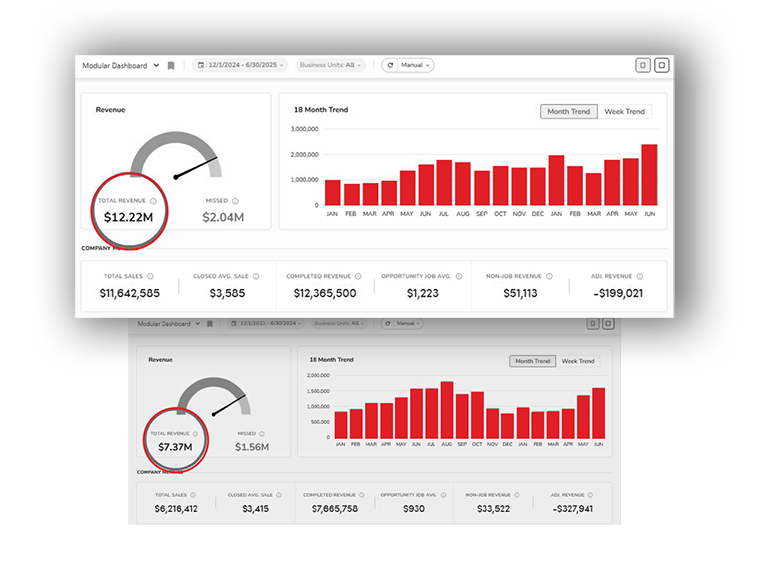Screen dimensions: 760x564
Task: Click the info icon beside Missed $2.04M
Action: 235,201
